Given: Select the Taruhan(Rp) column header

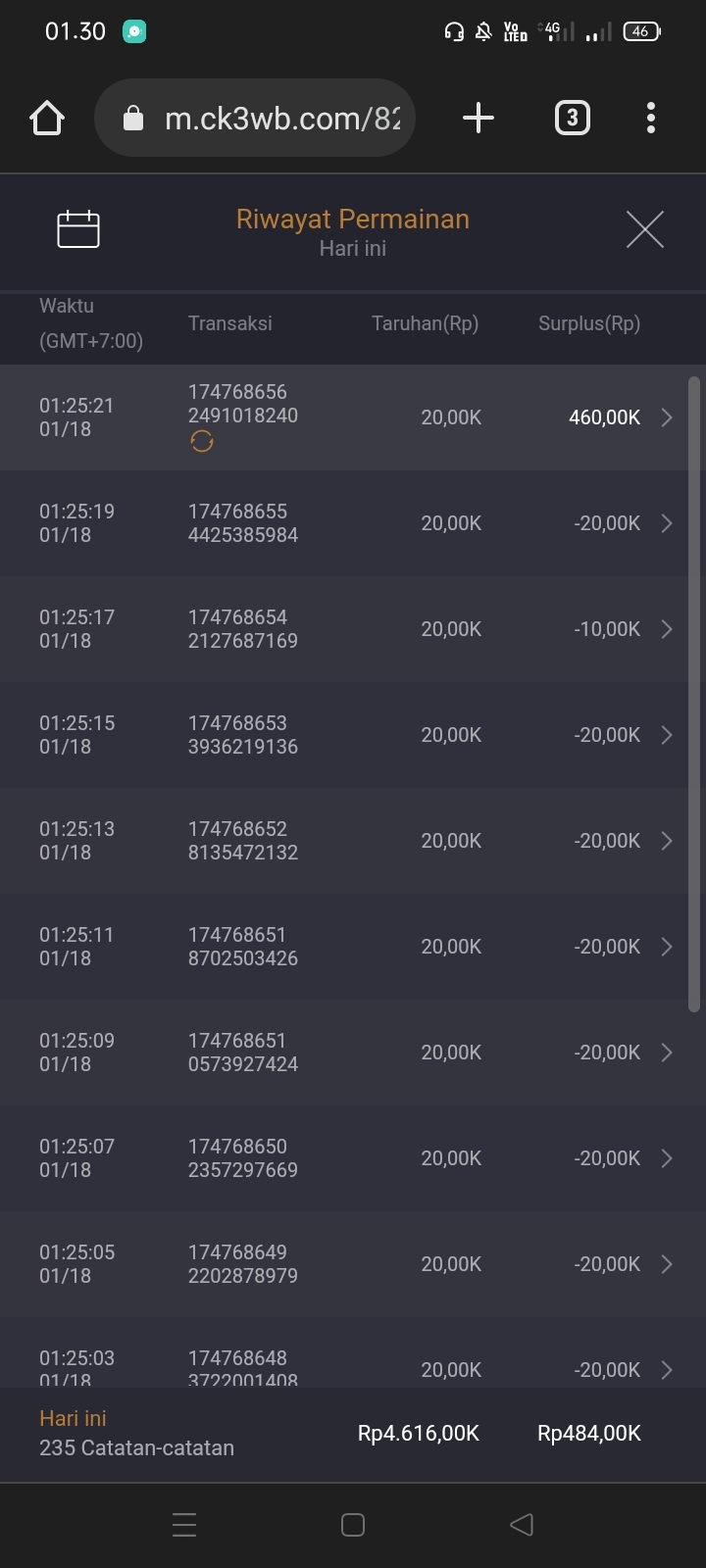Looking at the screenshot, I should (425, 323).
